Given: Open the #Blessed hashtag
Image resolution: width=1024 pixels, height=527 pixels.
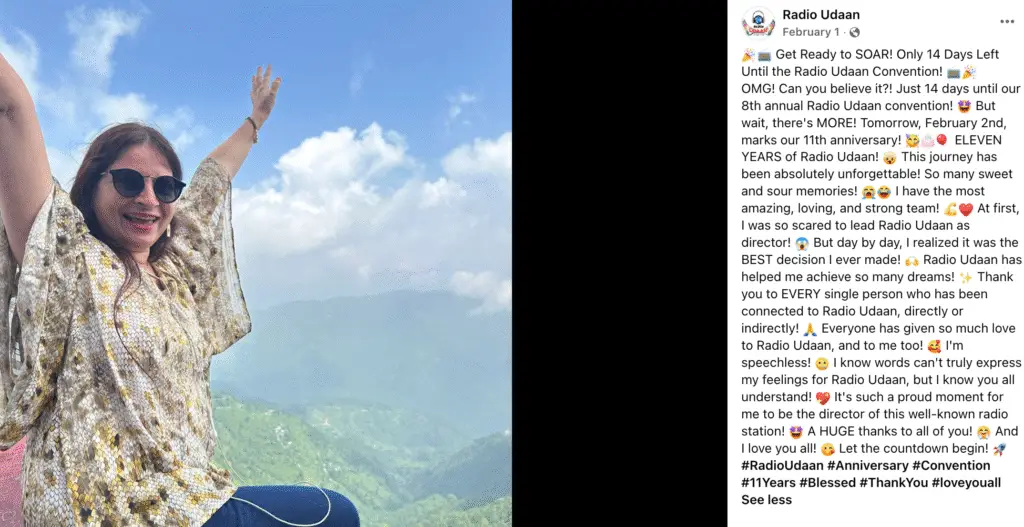Looking at the screenshot, I should [x=827, y=483].
